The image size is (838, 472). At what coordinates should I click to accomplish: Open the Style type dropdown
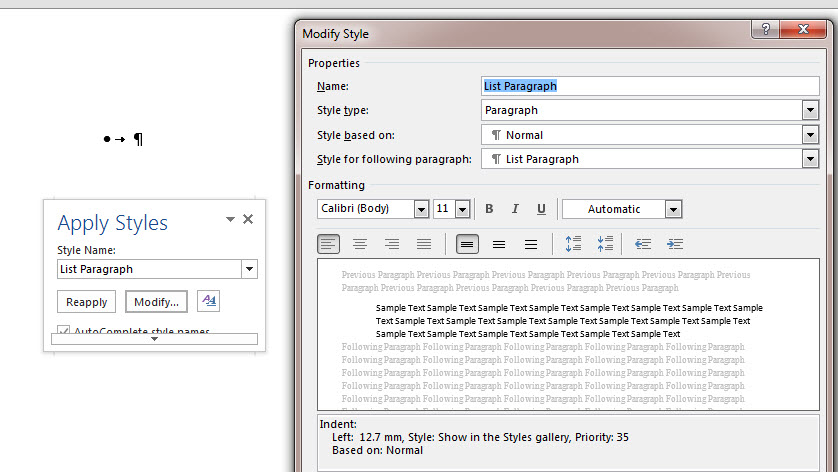[x=810, y=110]
